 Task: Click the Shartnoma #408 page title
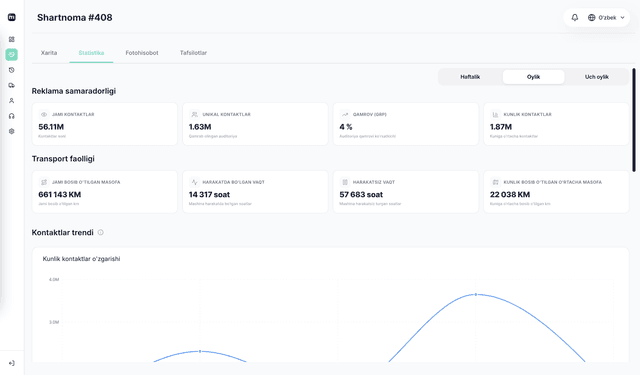75,18
